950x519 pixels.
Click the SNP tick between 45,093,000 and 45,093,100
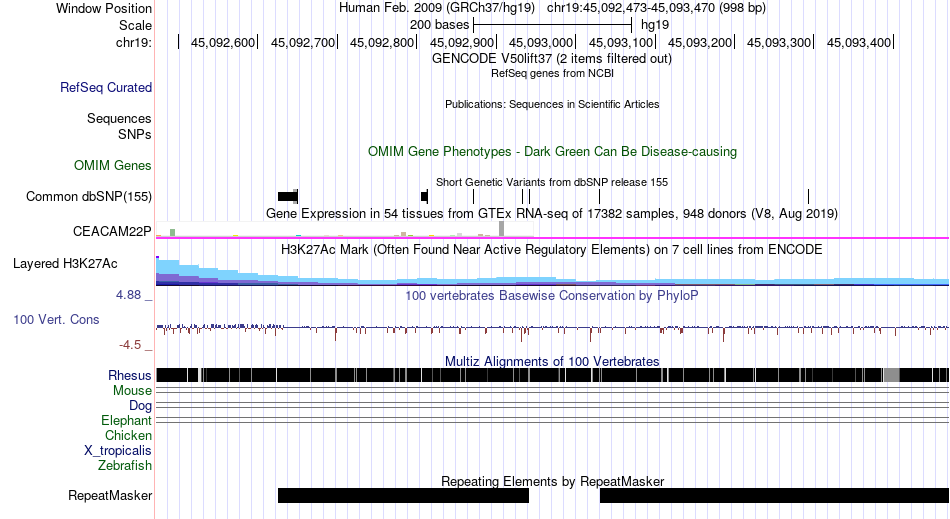coord(600,196)
